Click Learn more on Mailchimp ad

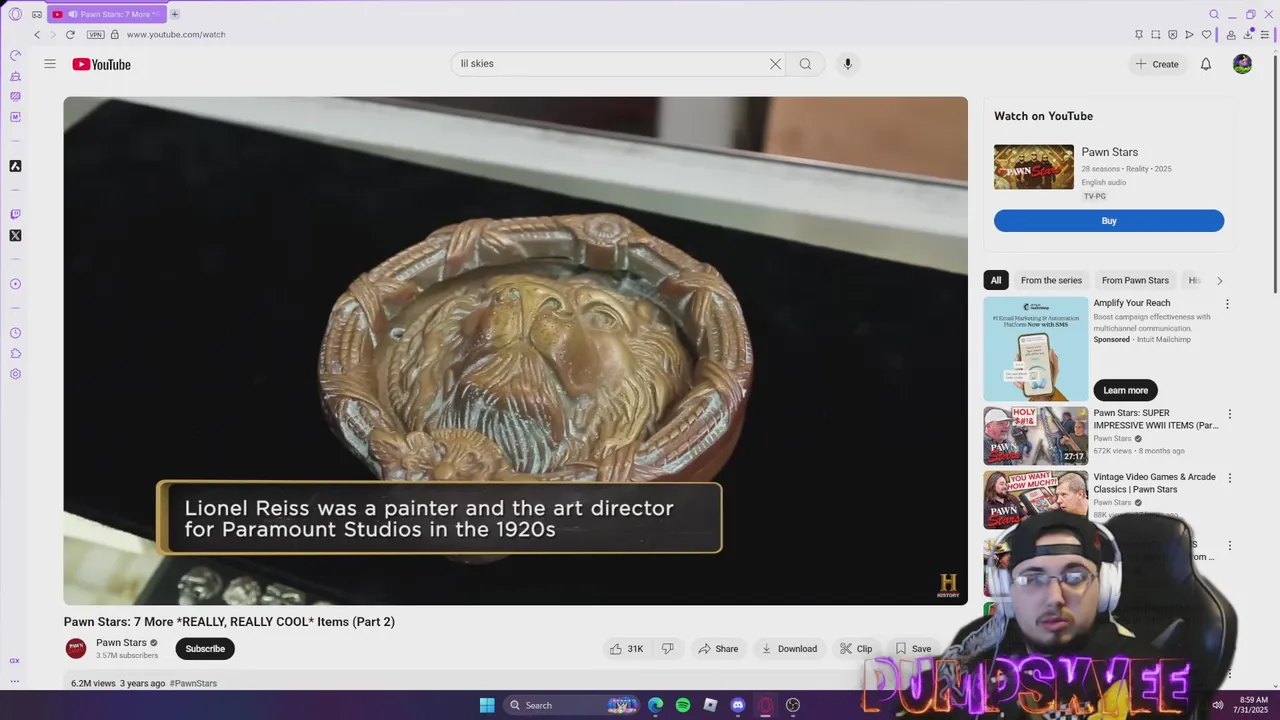(1125, 390)
